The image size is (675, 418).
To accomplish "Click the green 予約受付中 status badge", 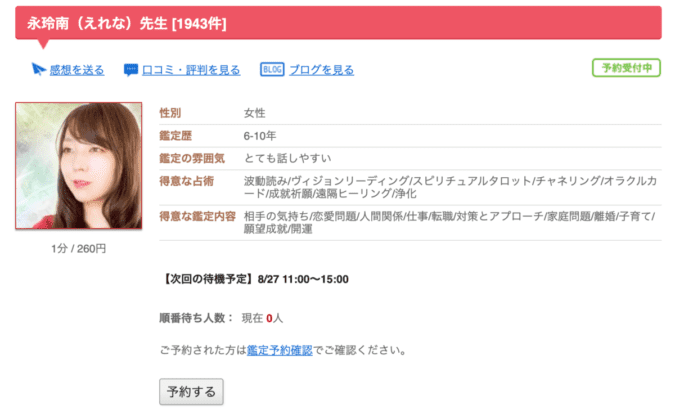I will pos(626,68).
